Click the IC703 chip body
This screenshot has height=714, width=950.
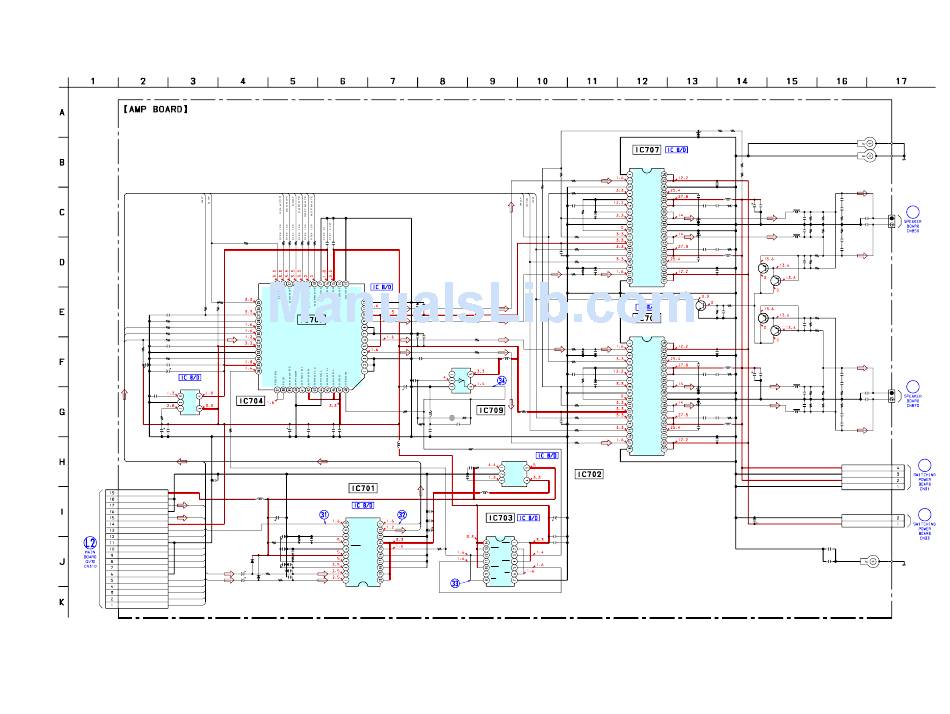coord(499,561)
